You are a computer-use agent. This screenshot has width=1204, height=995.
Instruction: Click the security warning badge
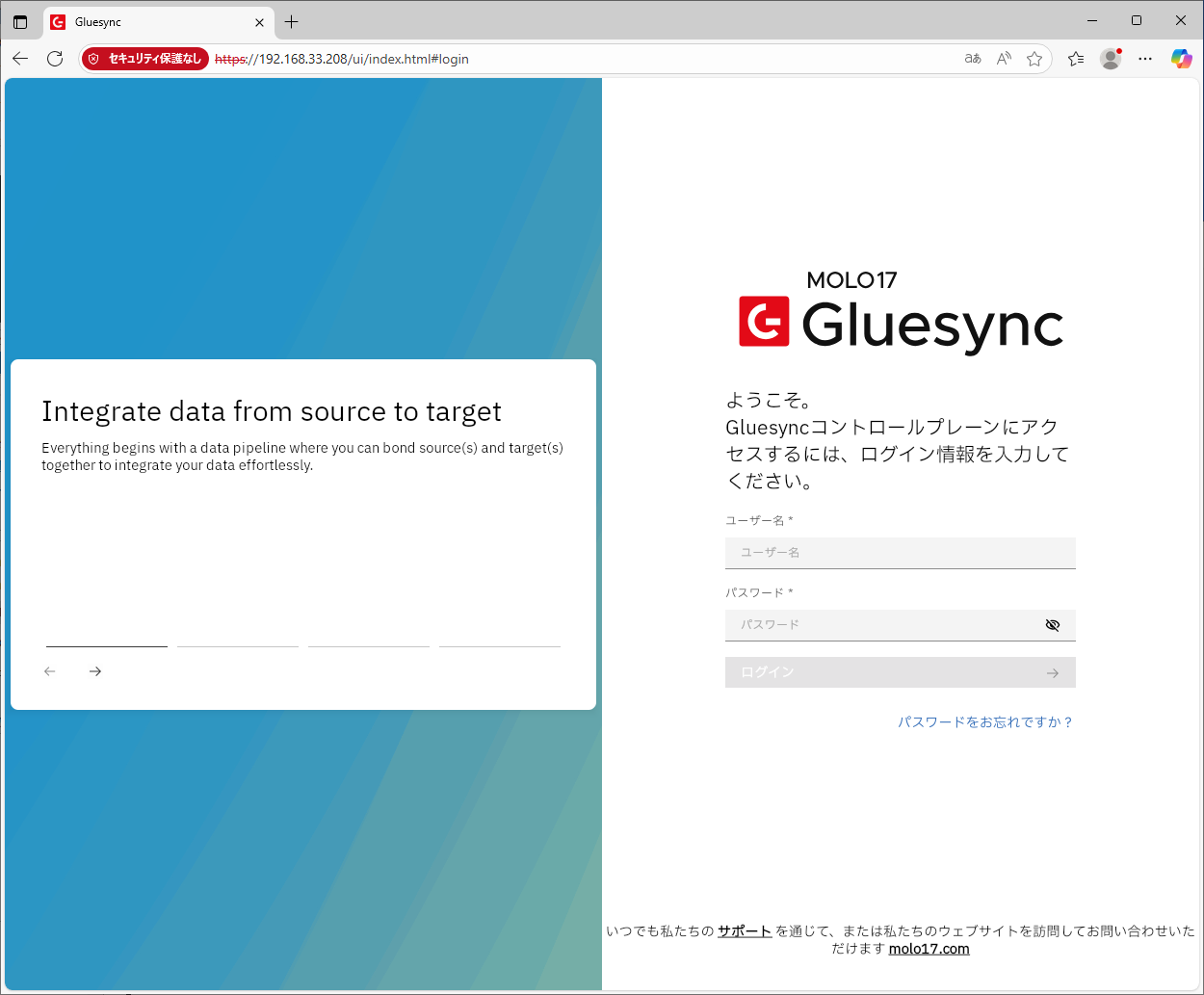tap(145, 59)
